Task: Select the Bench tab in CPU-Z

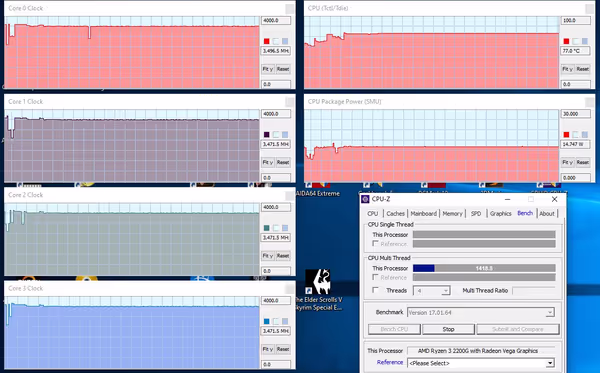Action: (525, 213)
